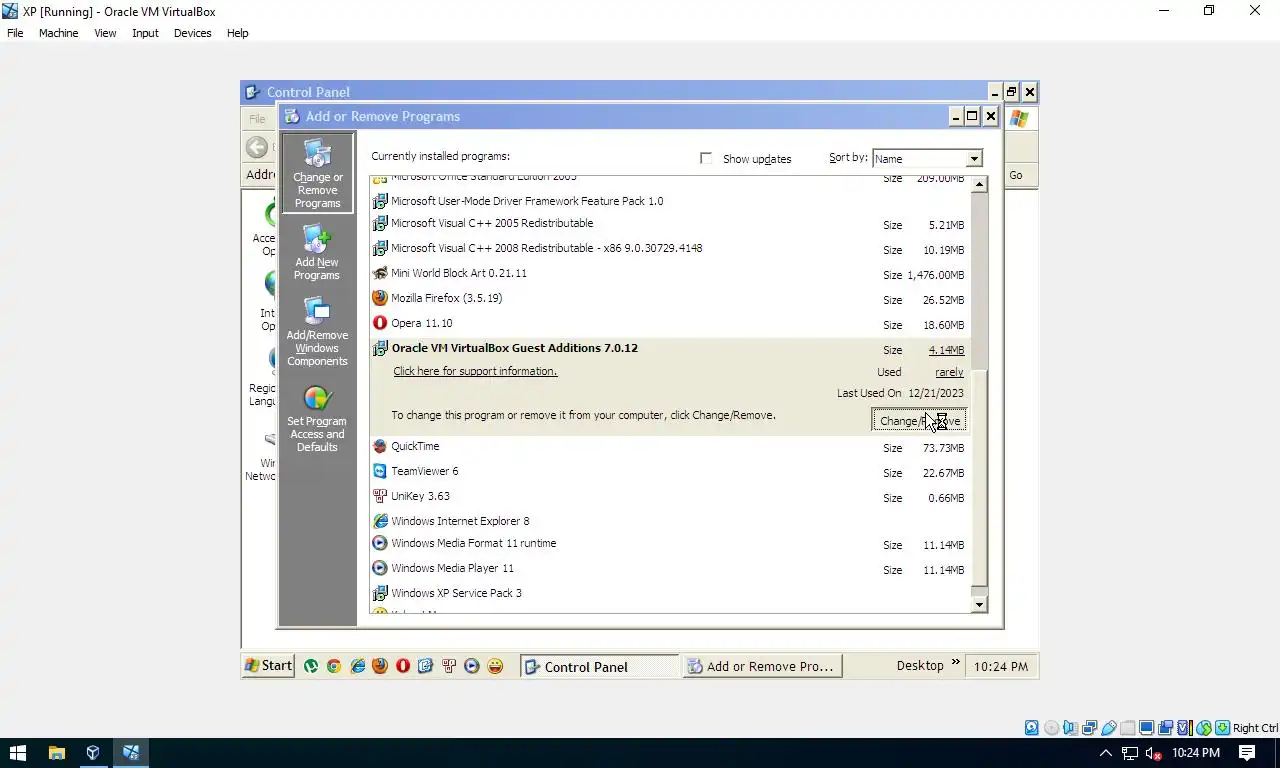Click the UniKey 3.63 program icon
Viewport: 1280px width, 768px height.
pyautogui.click(x=380, y=496)
